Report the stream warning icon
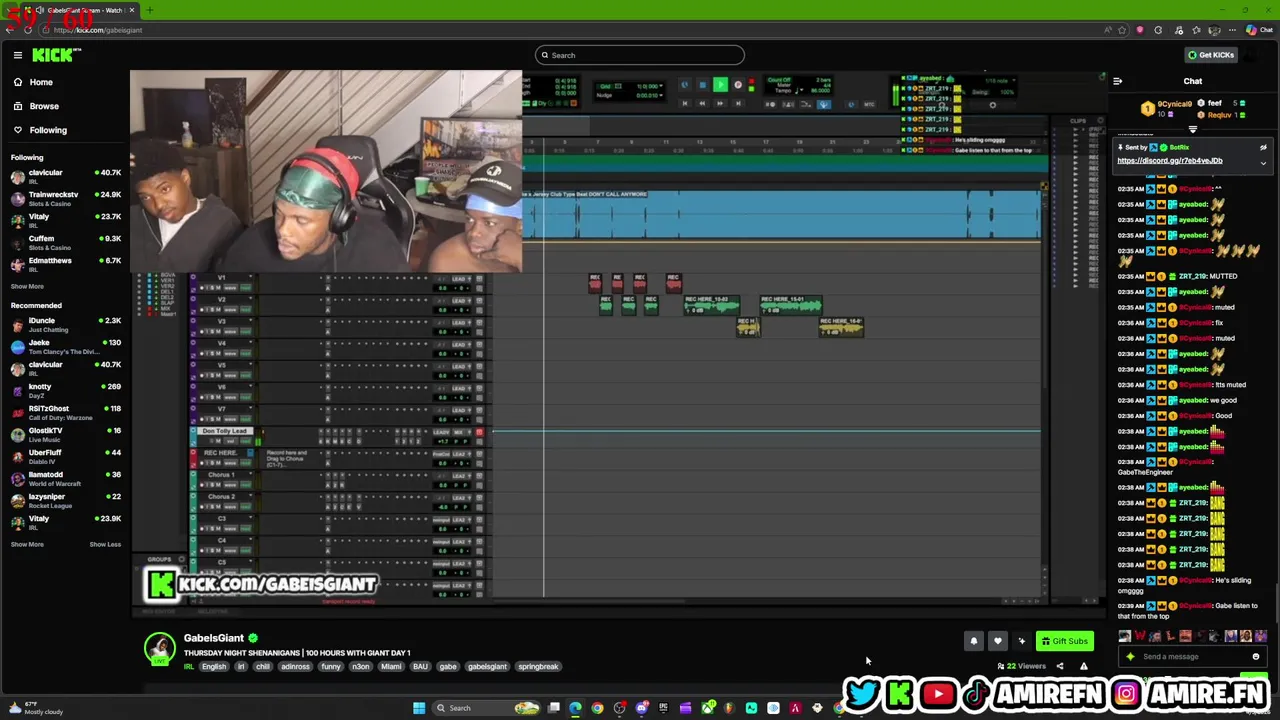This screenshot has height=720, width=1280. 1083,666
